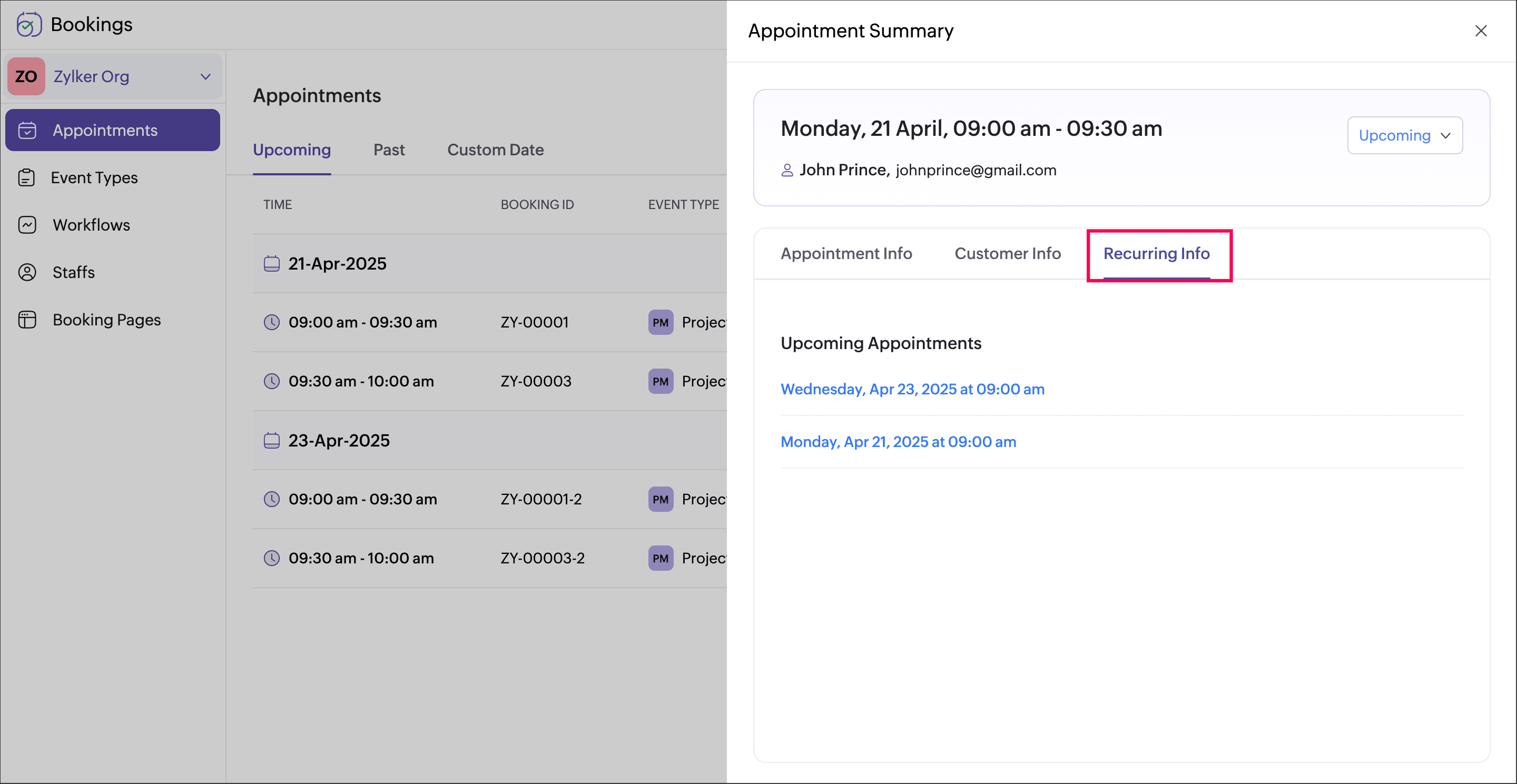This screenshot has height=784, width=1517.
Task: Open Wednesday, Apr 23 appointment link
Action: [912, 389]
